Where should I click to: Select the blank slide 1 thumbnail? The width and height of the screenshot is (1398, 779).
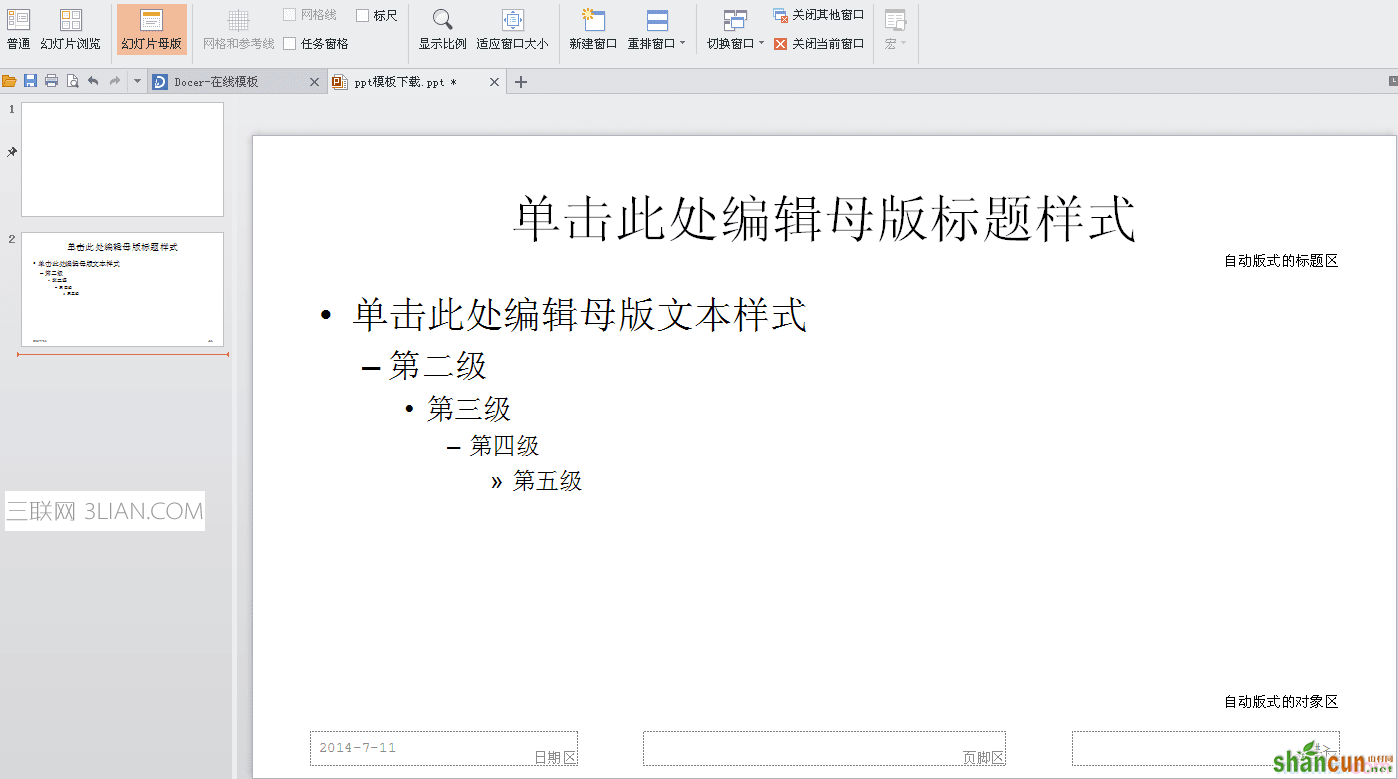point(122,159)
